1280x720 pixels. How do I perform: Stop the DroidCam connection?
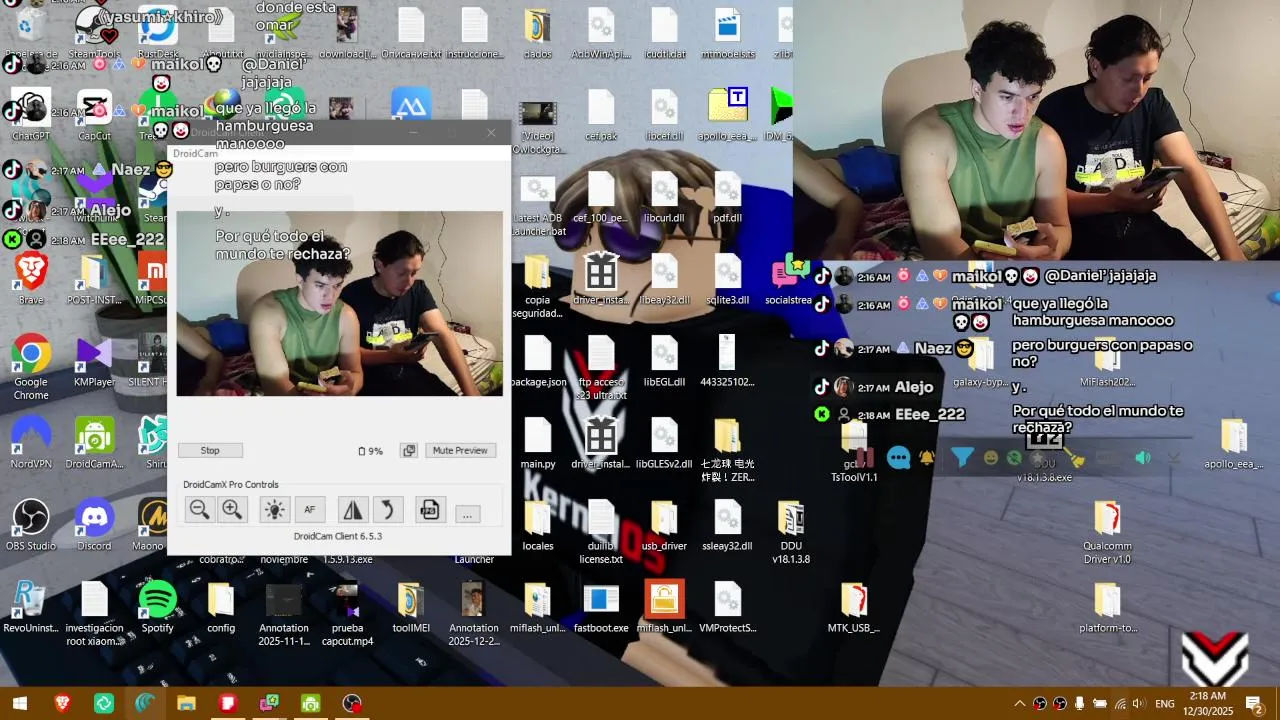[210, 451]
